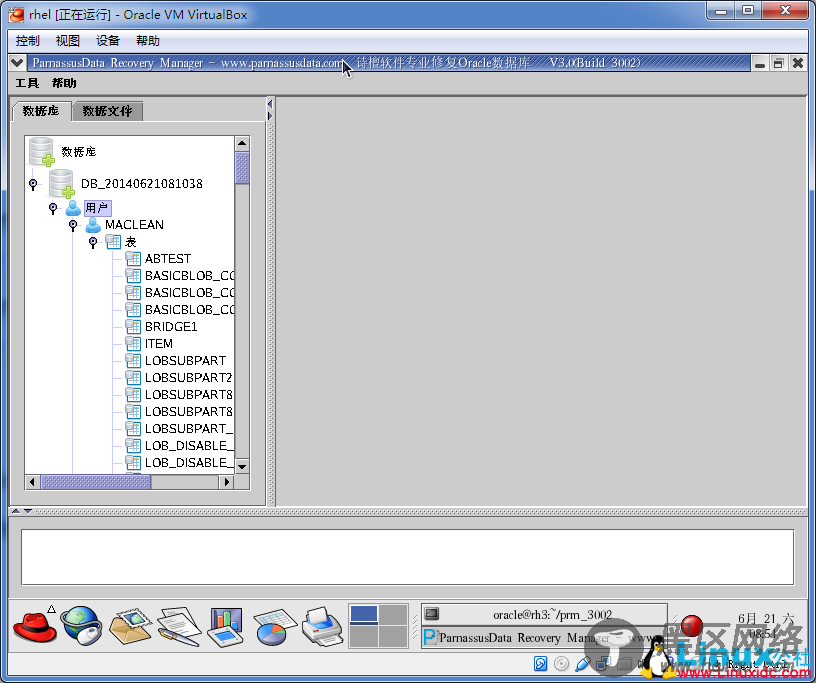816x683 pixels.
Task: Select the MACLEAN user node
Action: (x=134, y=224)
